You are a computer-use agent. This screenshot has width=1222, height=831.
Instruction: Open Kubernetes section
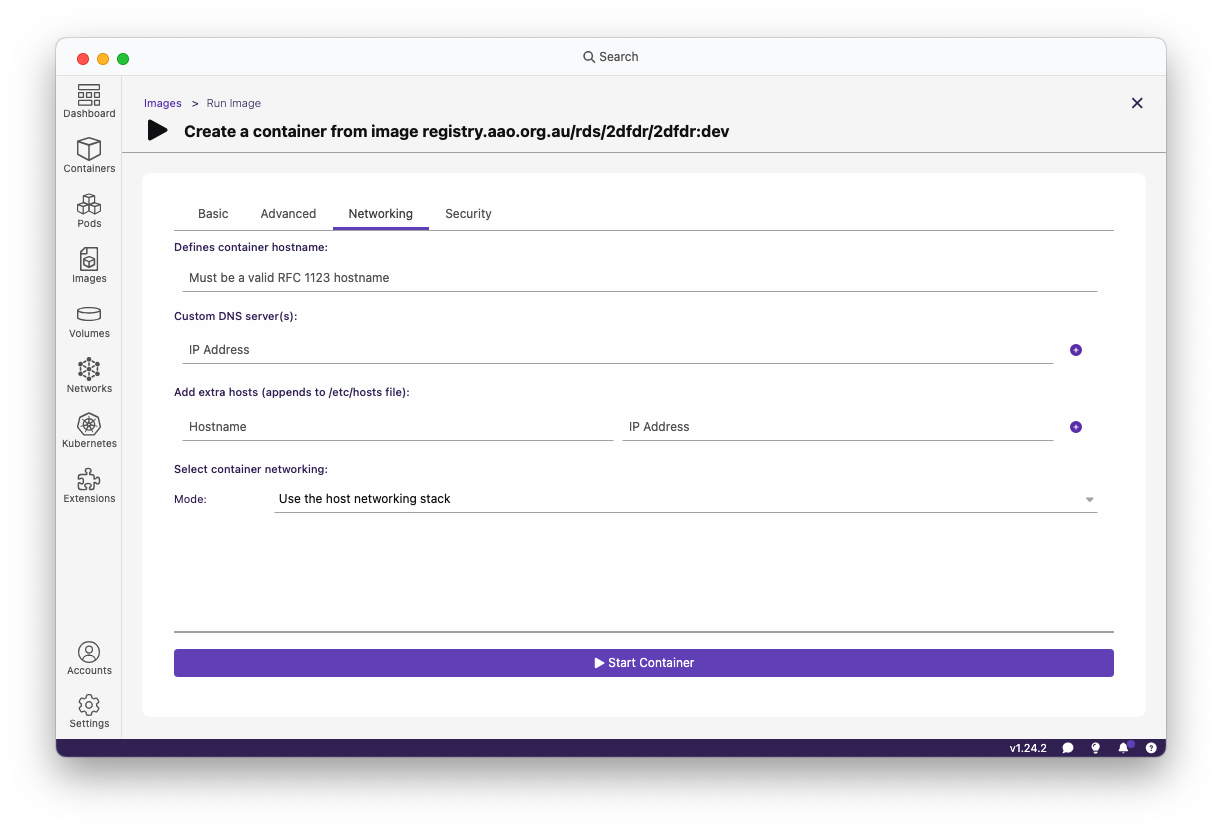tap(89, 431)
